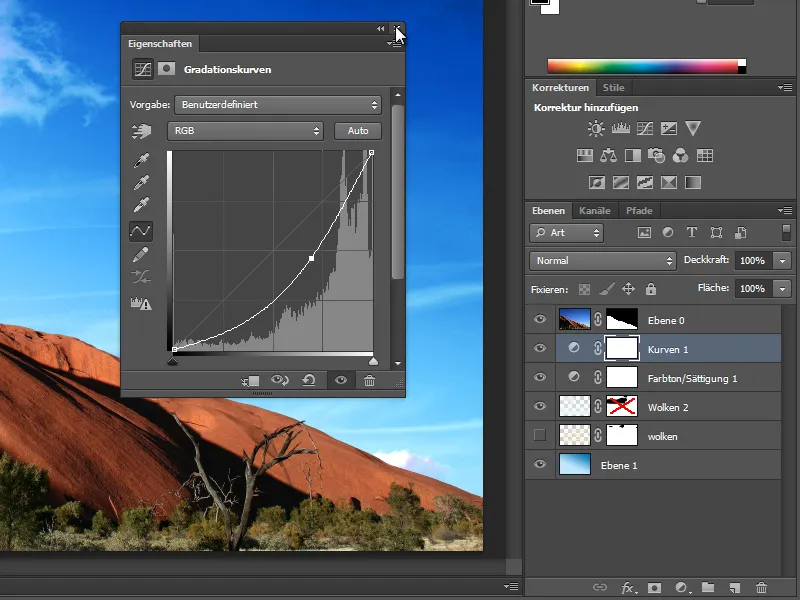Show the hidden wolken layer
800x600 pixels.
[x=540, y=435]
